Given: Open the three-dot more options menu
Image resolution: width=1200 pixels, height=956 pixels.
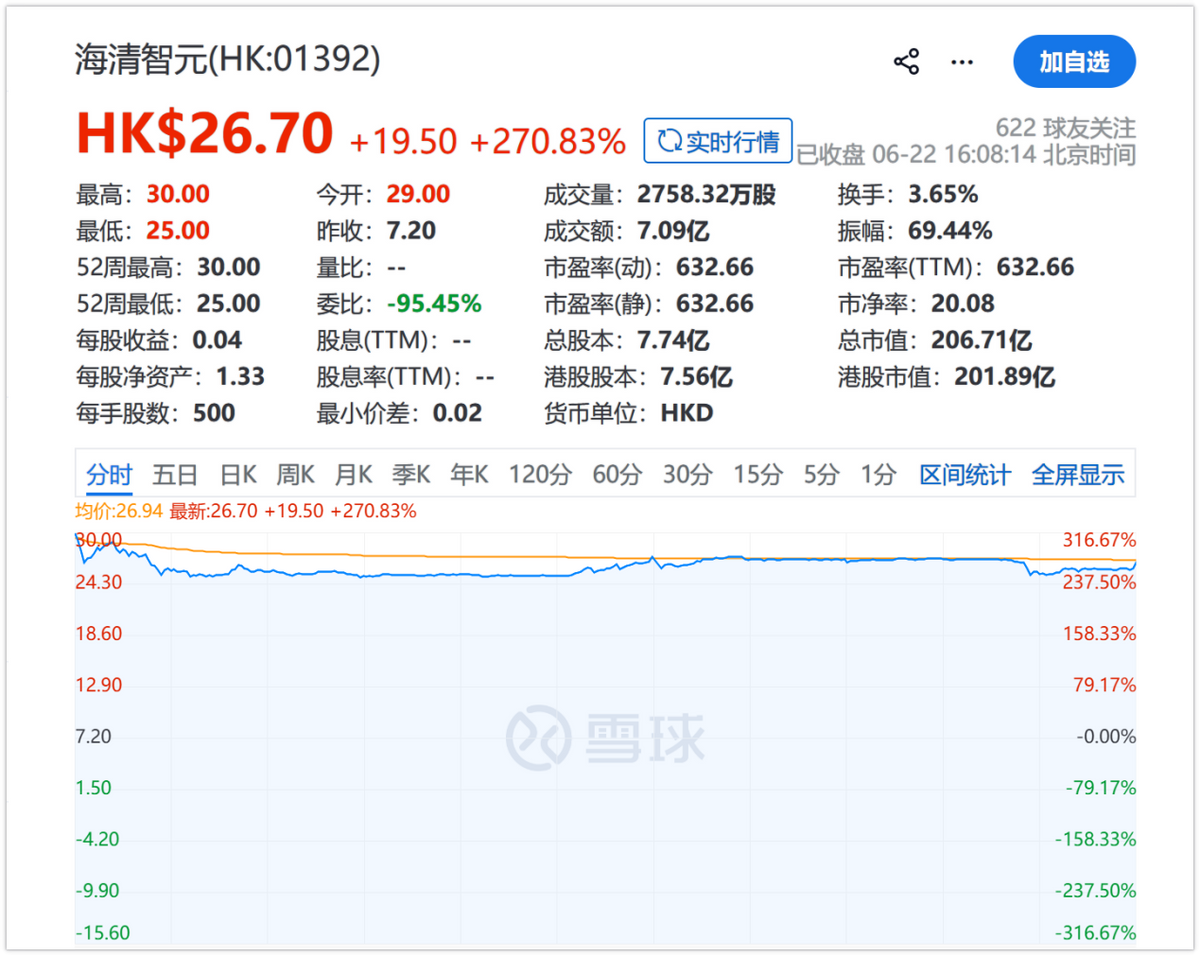Looking at the screenshot, I should click(x=962, y=62).
